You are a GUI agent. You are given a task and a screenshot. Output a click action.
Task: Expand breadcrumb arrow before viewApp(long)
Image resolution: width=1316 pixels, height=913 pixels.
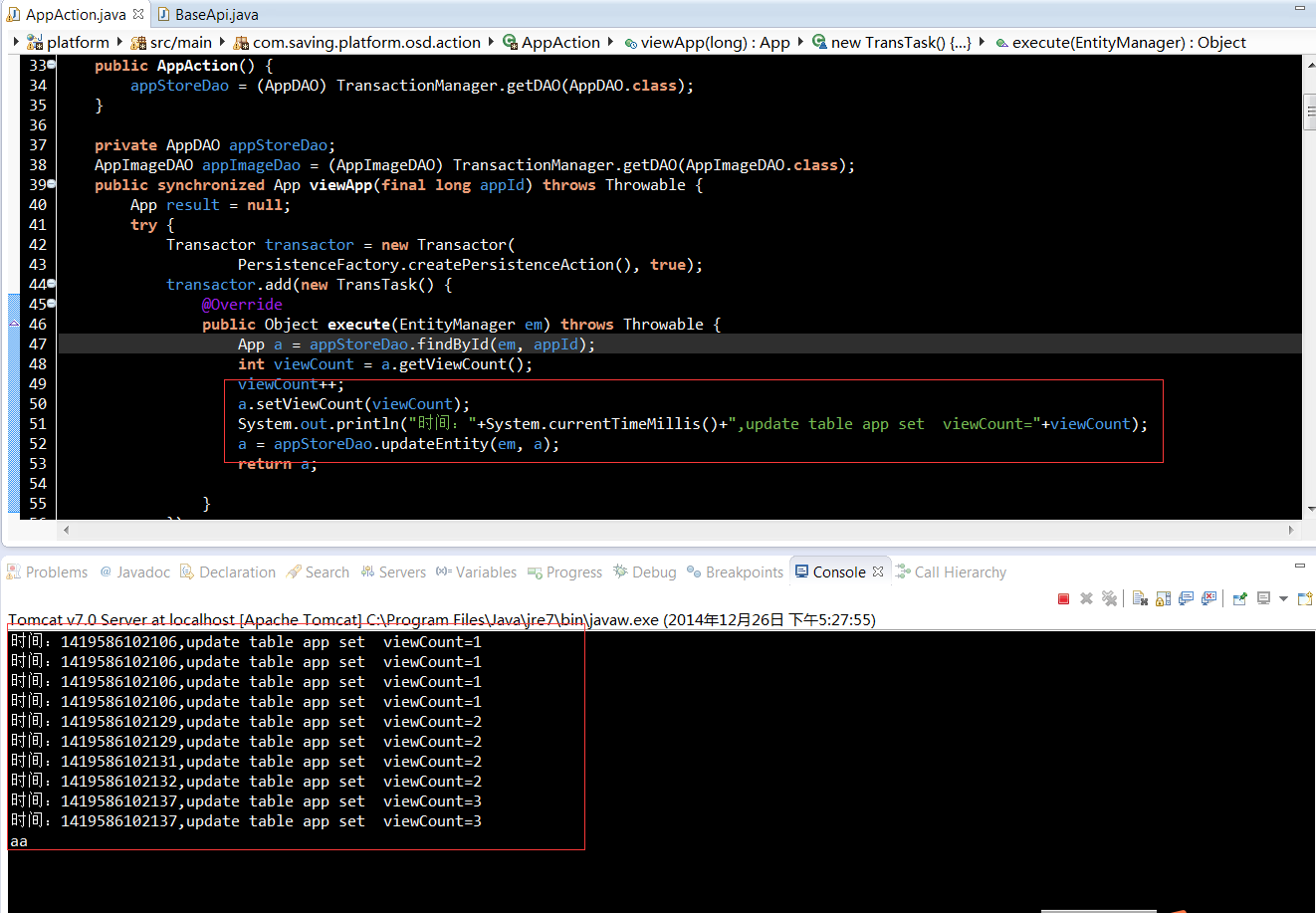coord(610,42)
